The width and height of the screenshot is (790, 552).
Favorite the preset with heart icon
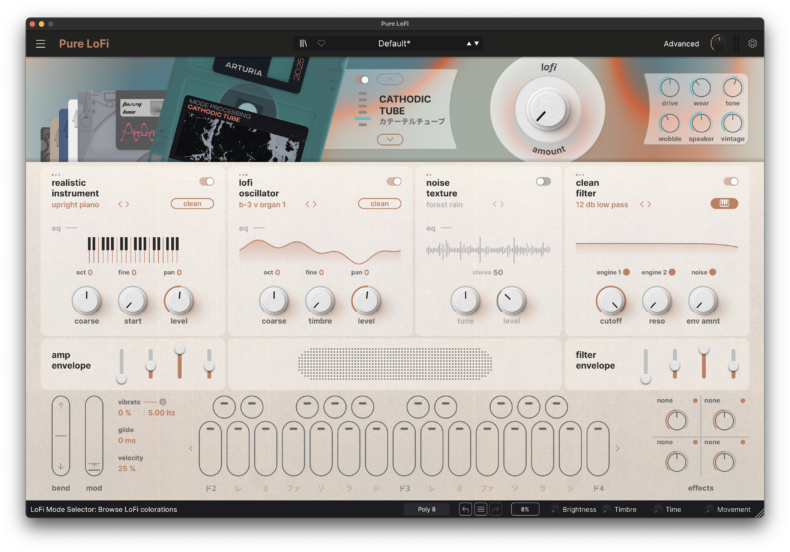[321, 44]
